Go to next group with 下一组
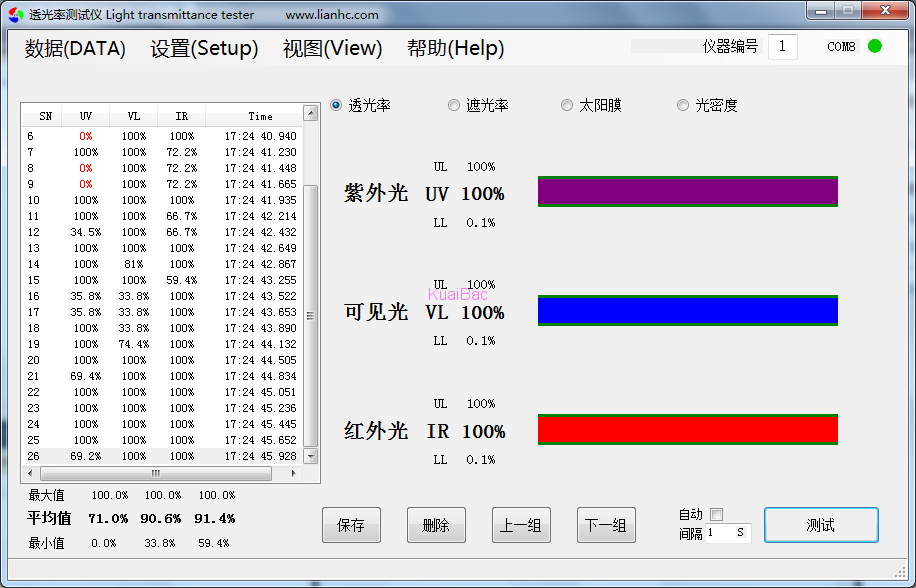Image resolution: width=916 pixels, height=588 pixels. (x=606, y=525)
